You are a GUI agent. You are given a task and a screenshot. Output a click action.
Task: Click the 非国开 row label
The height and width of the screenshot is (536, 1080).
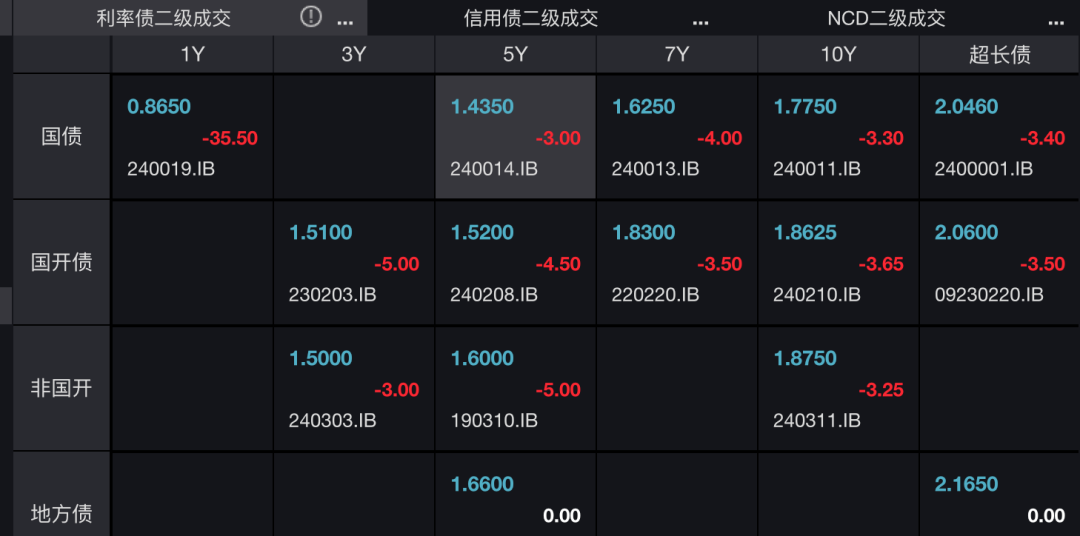61,389
